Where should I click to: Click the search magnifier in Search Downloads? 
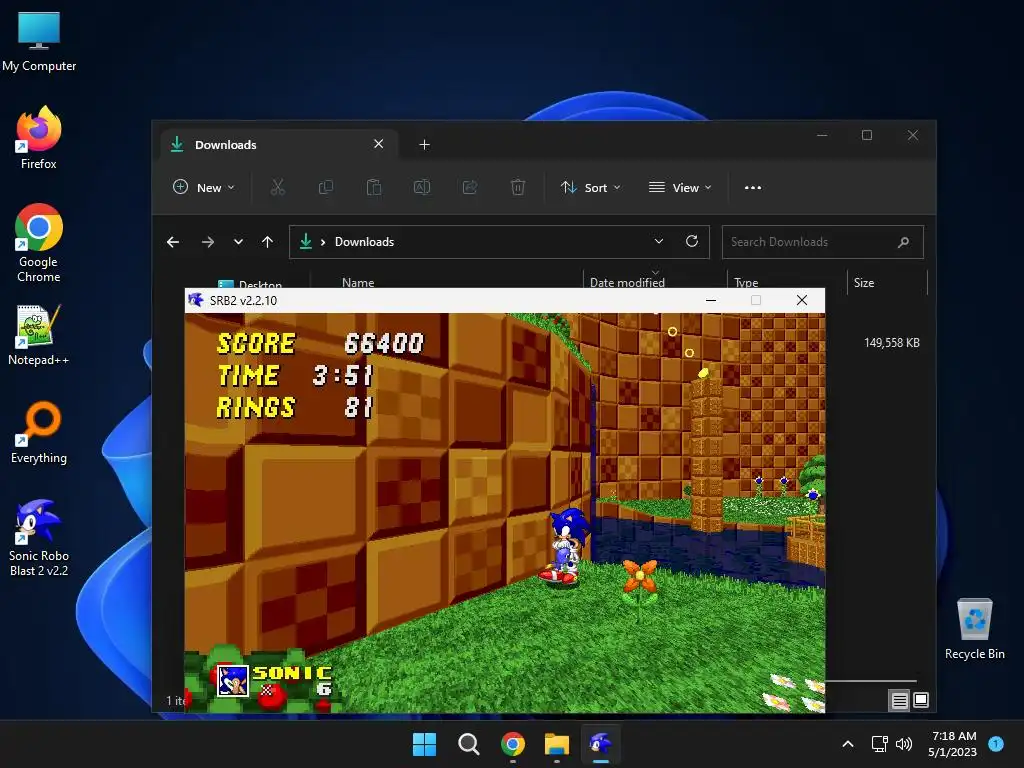tap(903, 242)
